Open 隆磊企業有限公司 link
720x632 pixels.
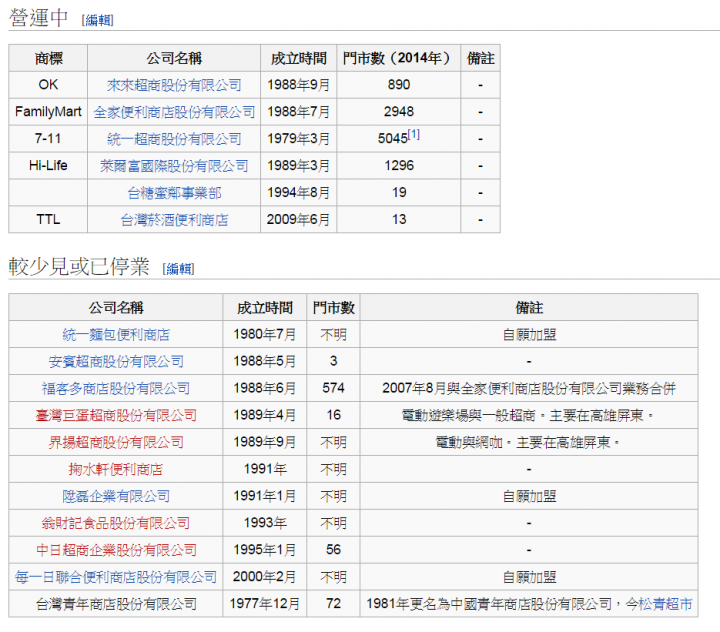click(x=116, y=496)
